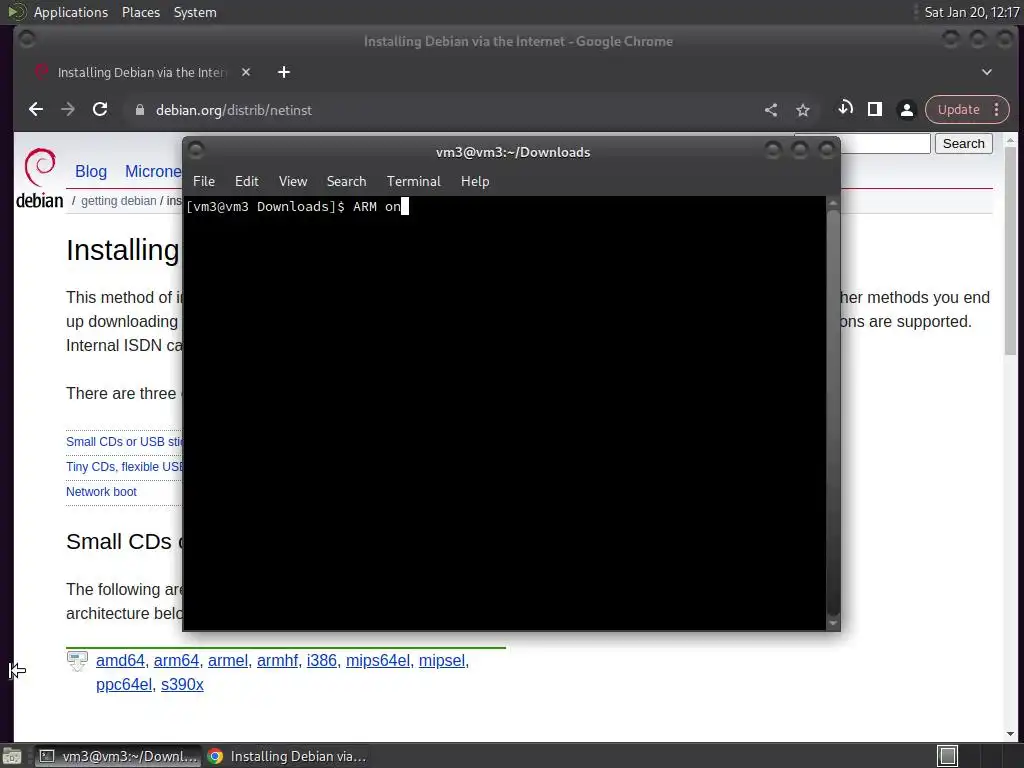Click the CD download icon beside amd64

[77, 660]
